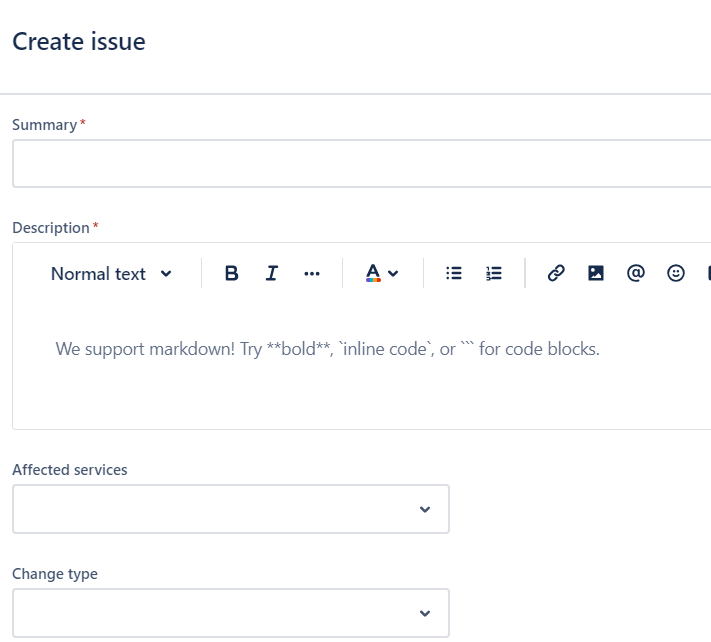The width and height of the screenshot is (711, 642).
Task: Click the text color dropdown chevron
Action: click(393, 274)
